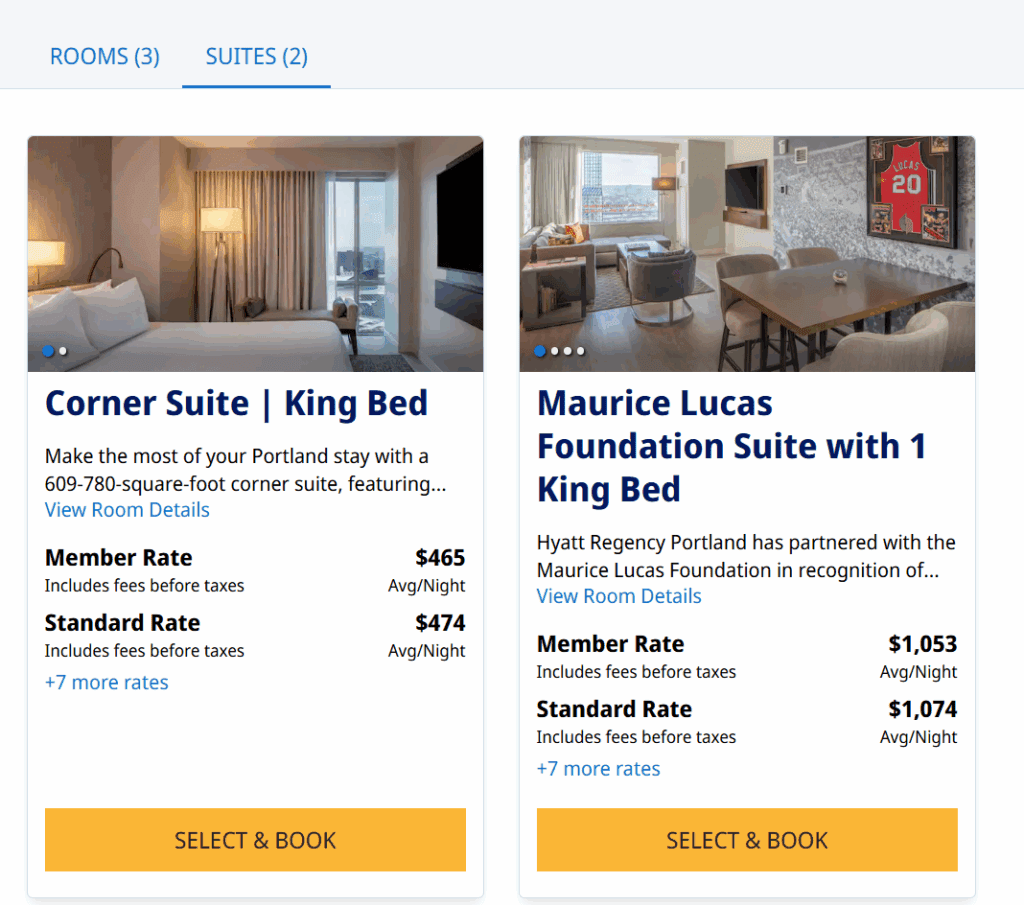
Task: Click Select & Book for Maurice Lucas suite
Action: [746, 840]
